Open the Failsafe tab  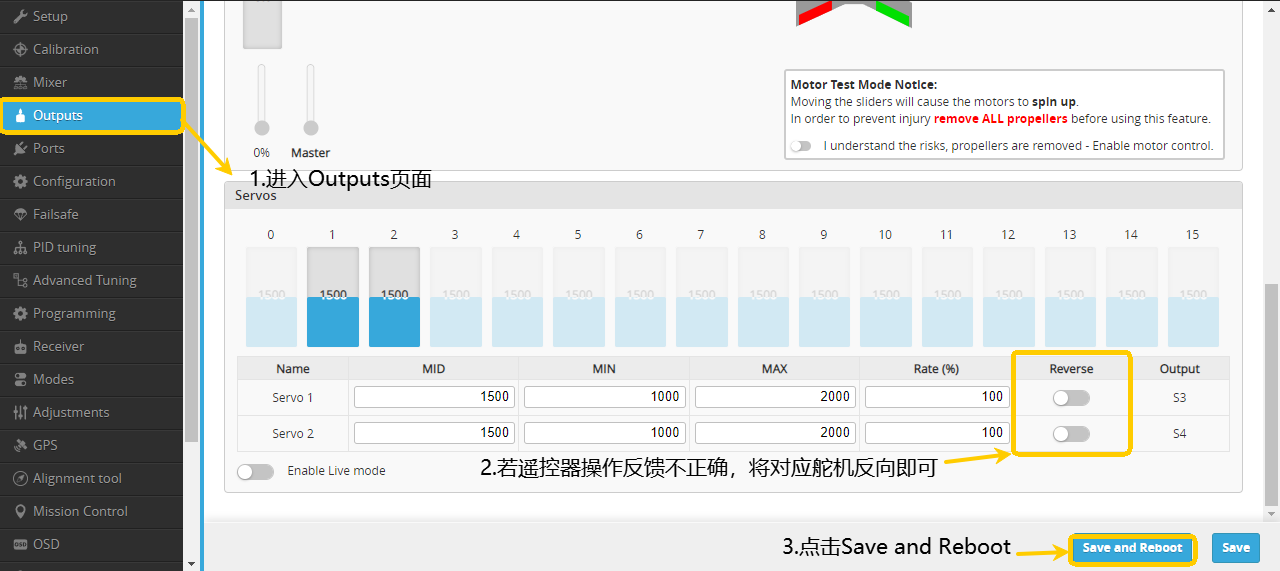point(91,214)
